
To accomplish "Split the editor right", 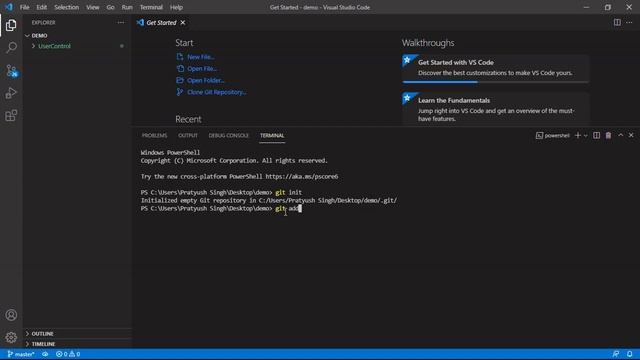I will click(617, 22).
